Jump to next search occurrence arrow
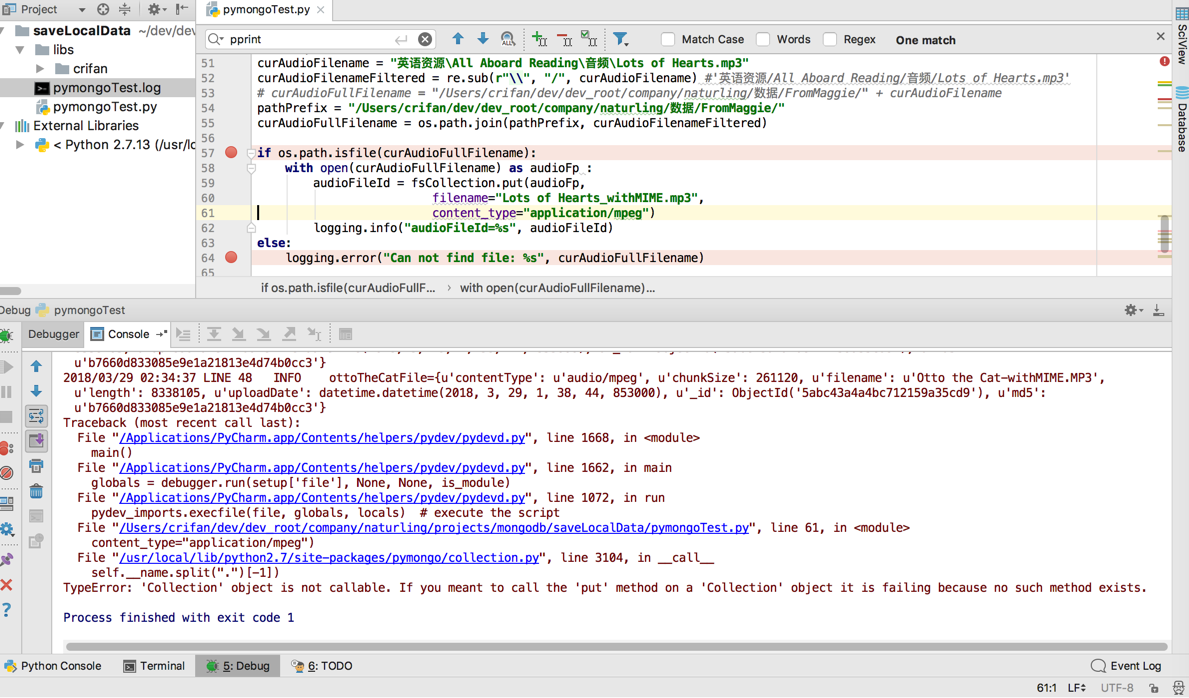This screenshot has width=1189, height=698. point(483,39)
